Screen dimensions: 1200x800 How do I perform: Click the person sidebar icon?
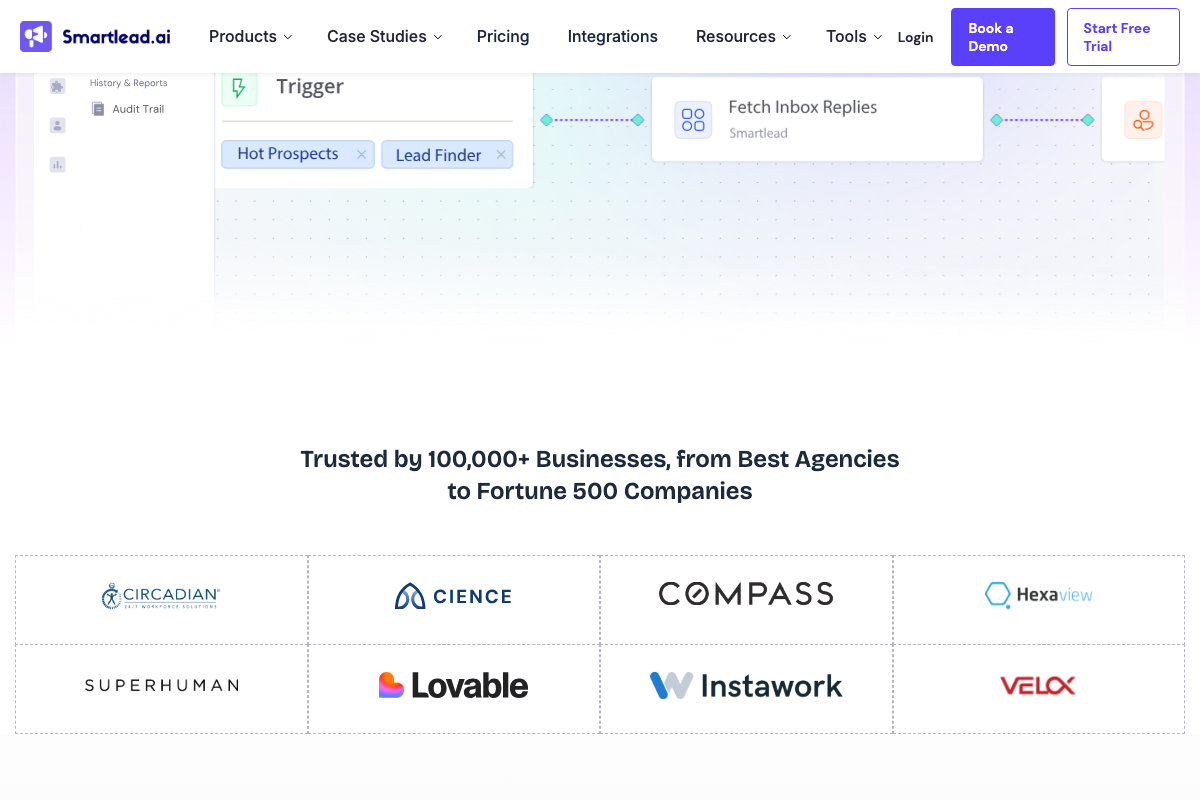[x=57, y=125]
